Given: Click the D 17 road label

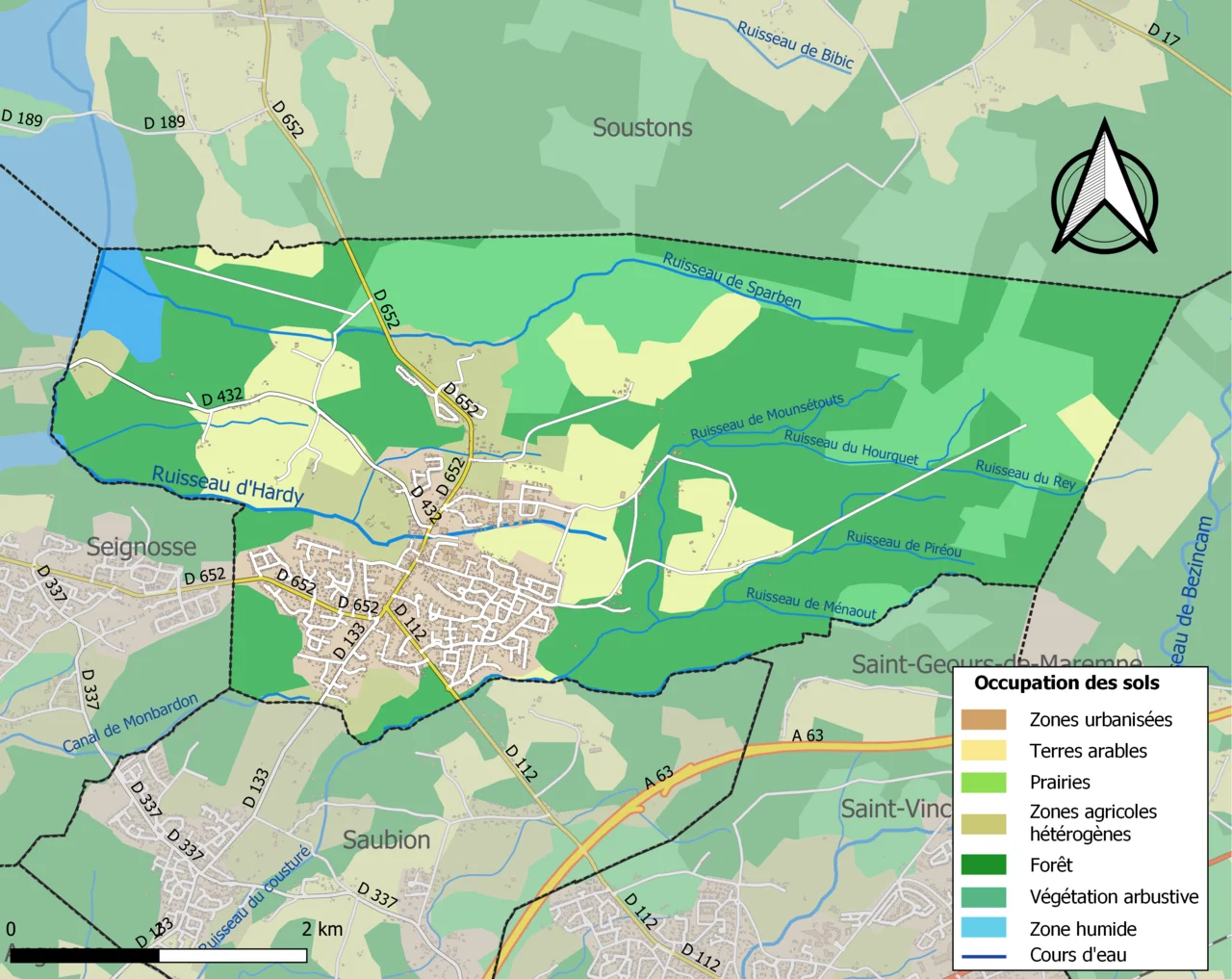Looking at the screenshot, I should tap(1163, 36).
